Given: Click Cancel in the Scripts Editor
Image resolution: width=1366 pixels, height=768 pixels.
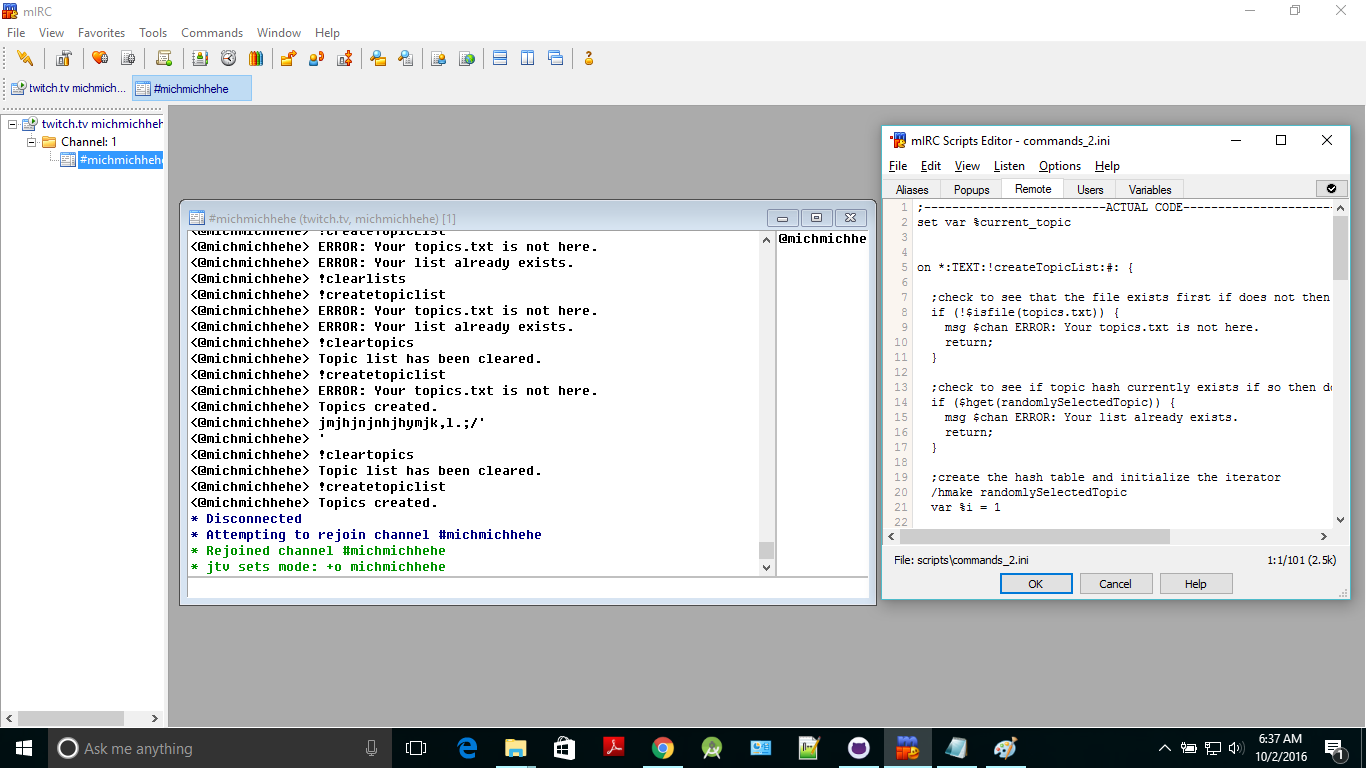Looking at the screenshot, I should click(1115, 584).
